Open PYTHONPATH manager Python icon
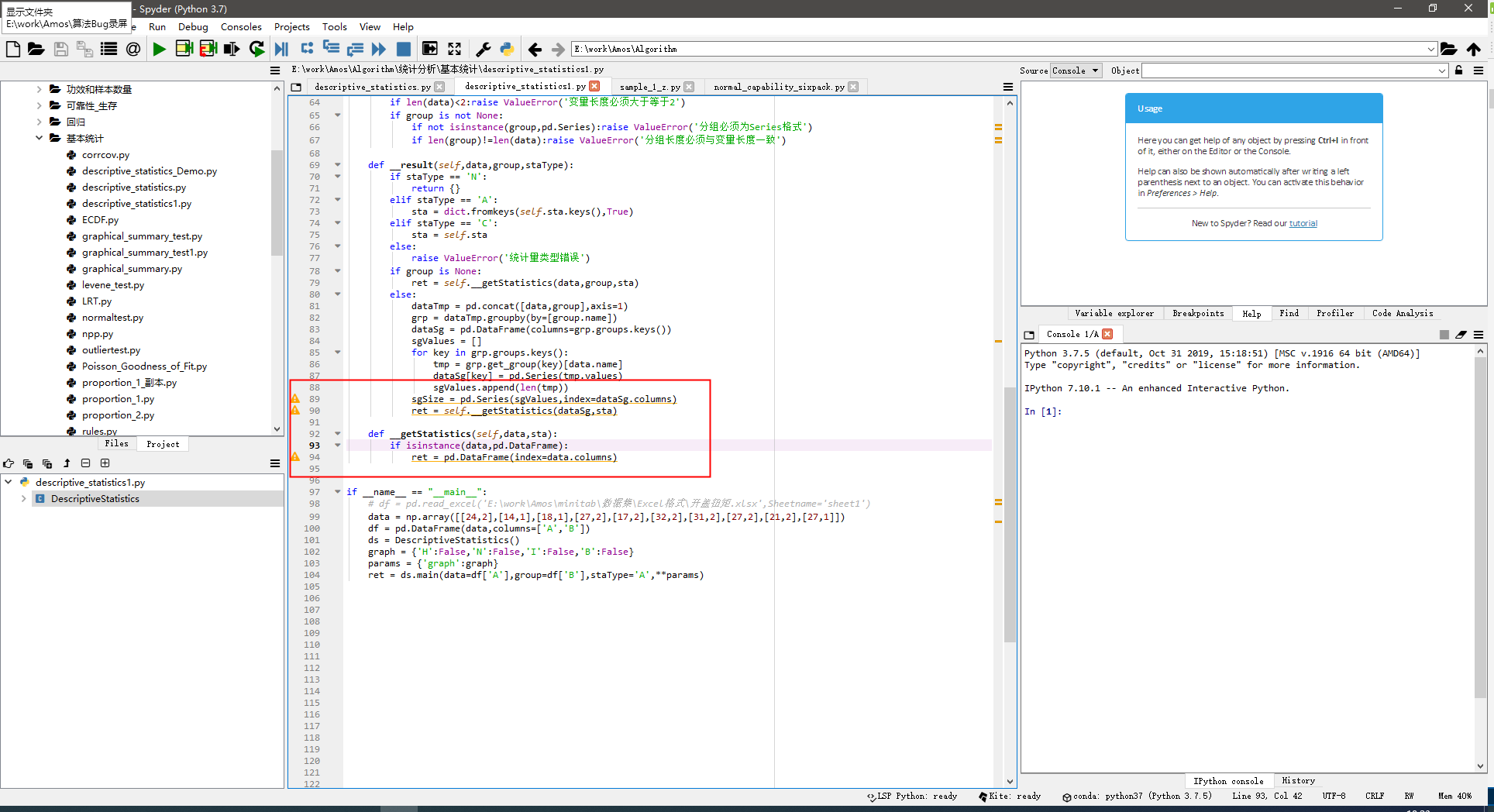Screen dimensions: 1494x812 coord(507,49)
